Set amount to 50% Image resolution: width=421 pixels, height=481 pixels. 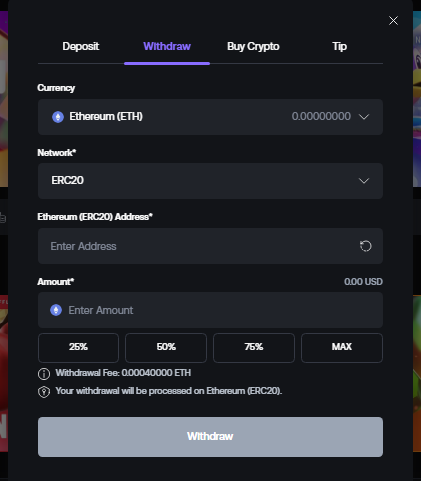(166, 347)
